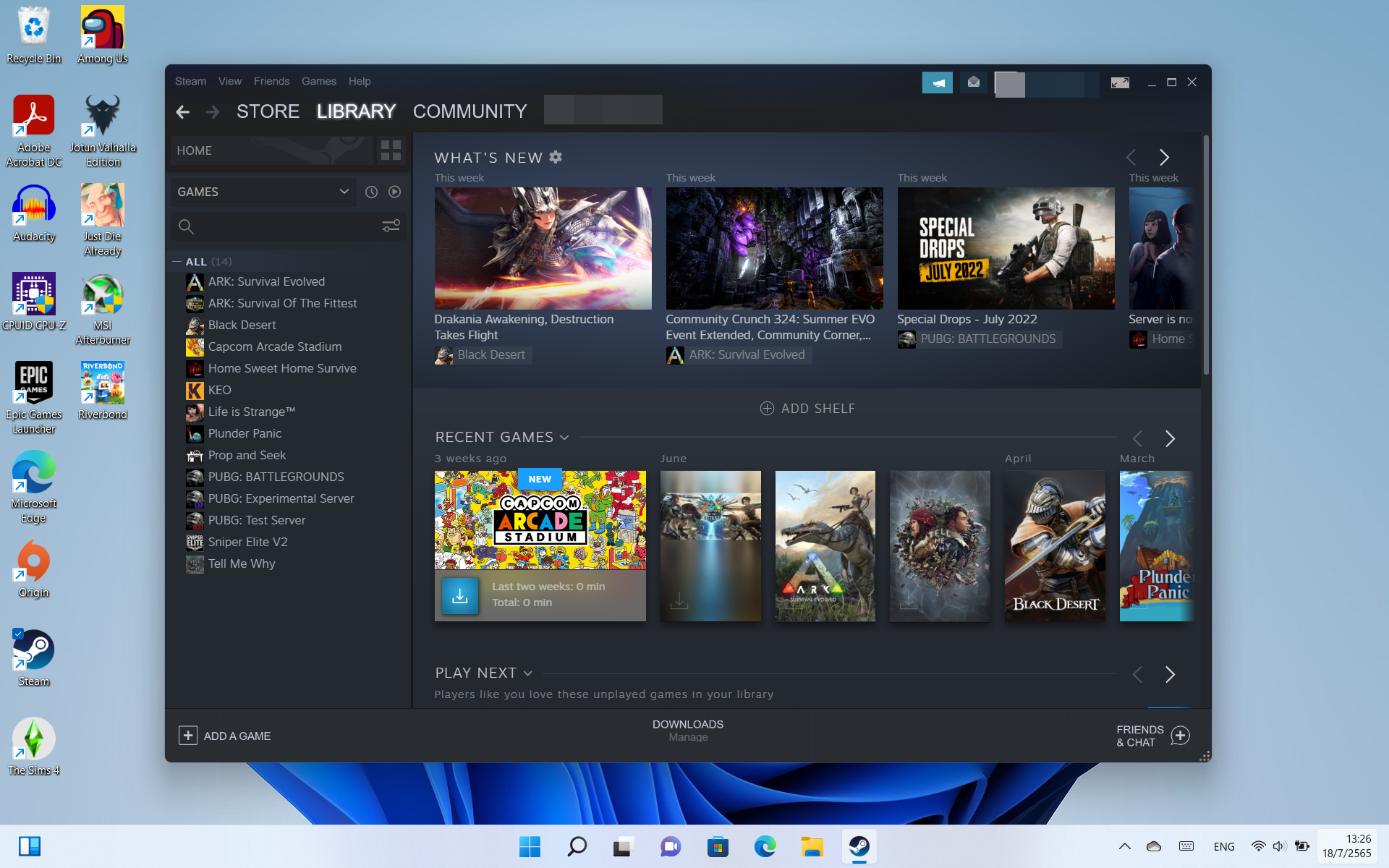The height and width of the screenshot is (868, 1389).
Task: Switch to the STORE tab
Action: (x=268, y=111)
